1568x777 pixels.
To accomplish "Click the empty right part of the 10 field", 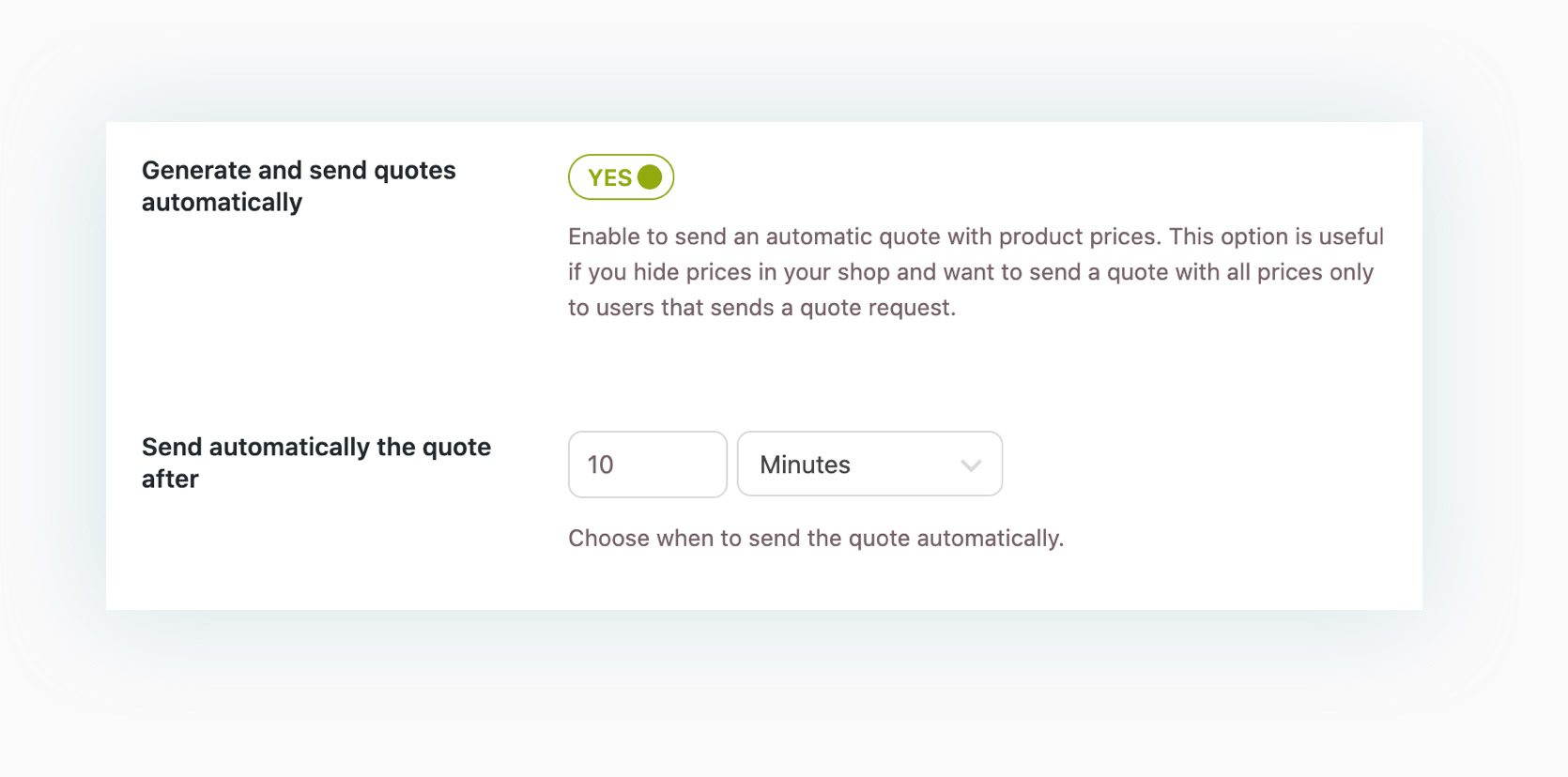I will tap(690, 465).
